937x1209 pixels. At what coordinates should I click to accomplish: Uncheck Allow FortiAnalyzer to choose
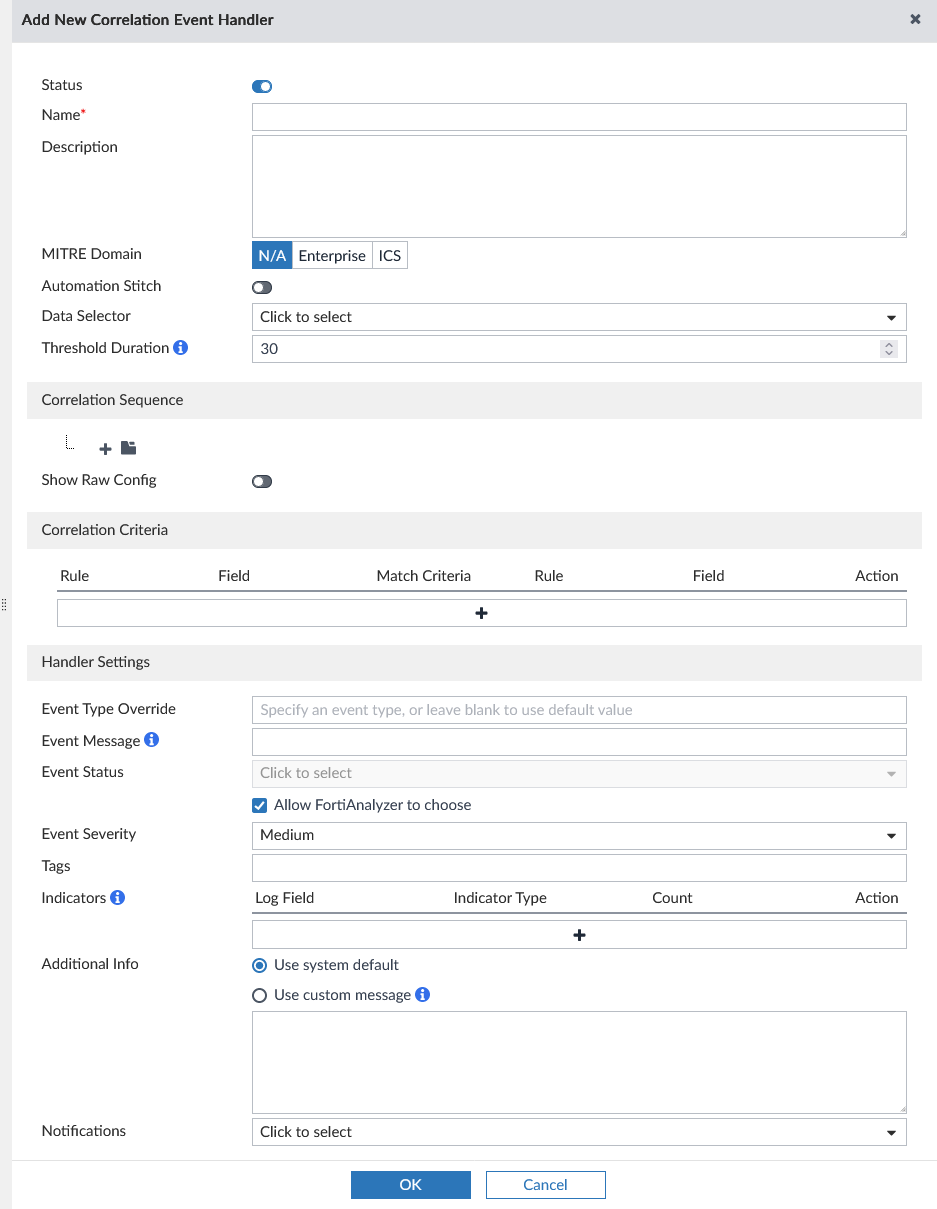point(259,804)
